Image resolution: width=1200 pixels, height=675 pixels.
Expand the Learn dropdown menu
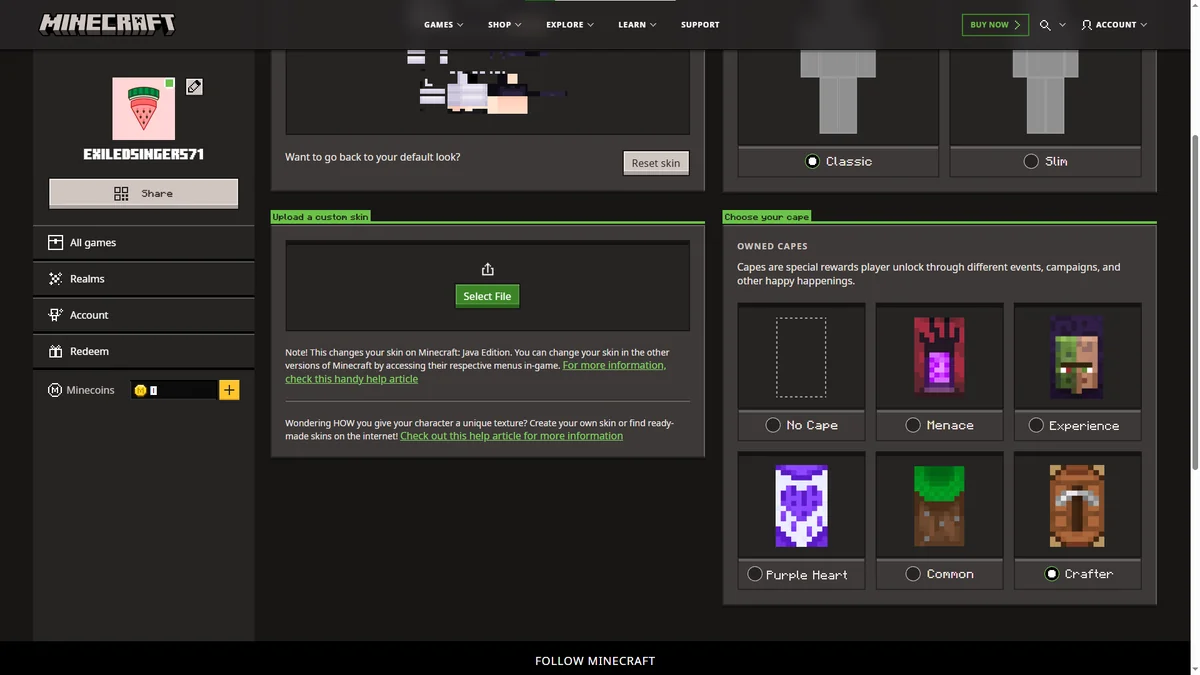pos(637,25)
